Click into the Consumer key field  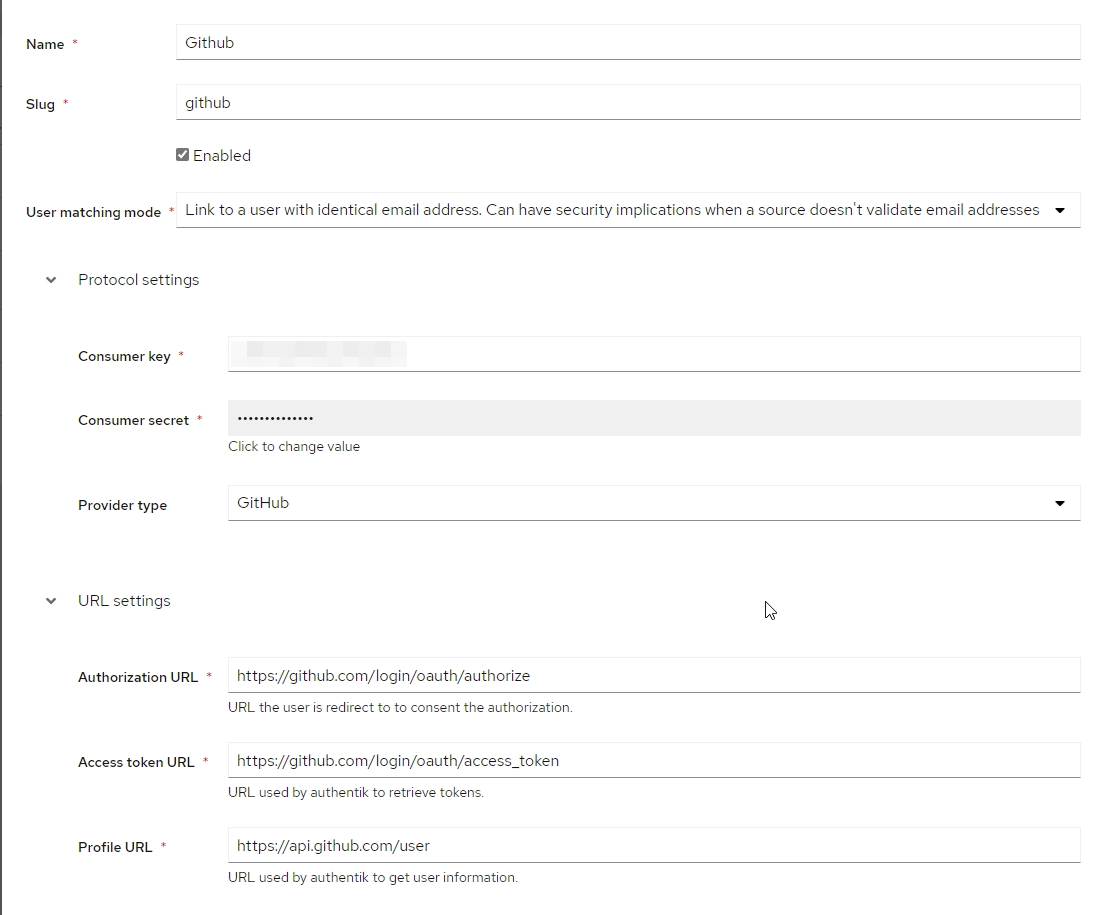[654, 354]
